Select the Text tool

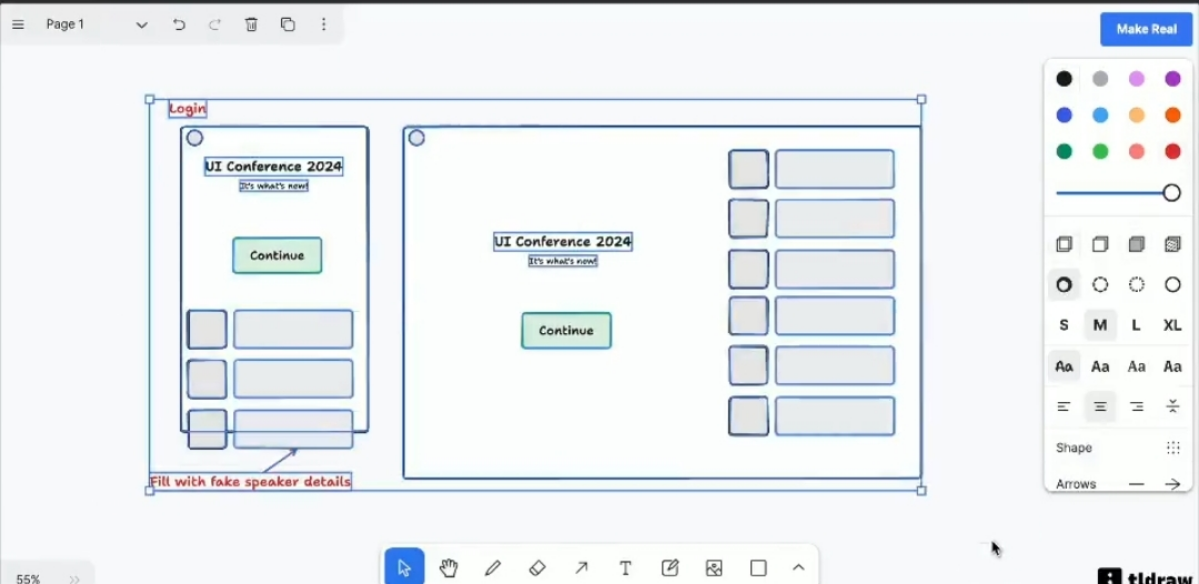(625, 568)
